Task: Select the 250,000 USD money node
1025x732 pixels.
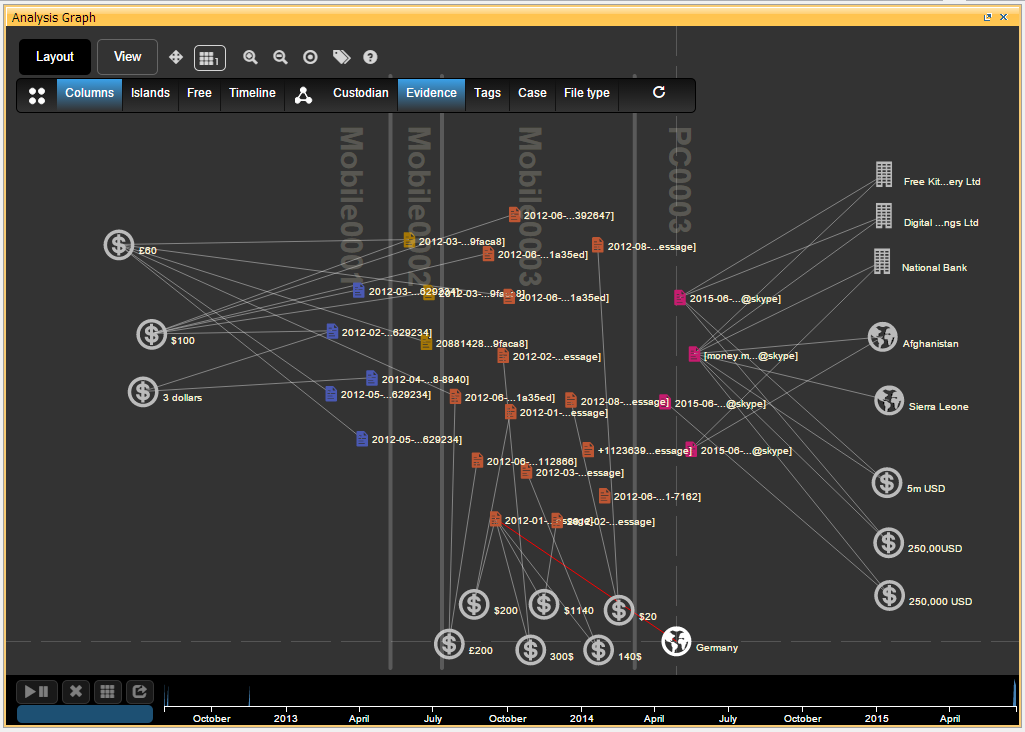Action: coord(890,596)
